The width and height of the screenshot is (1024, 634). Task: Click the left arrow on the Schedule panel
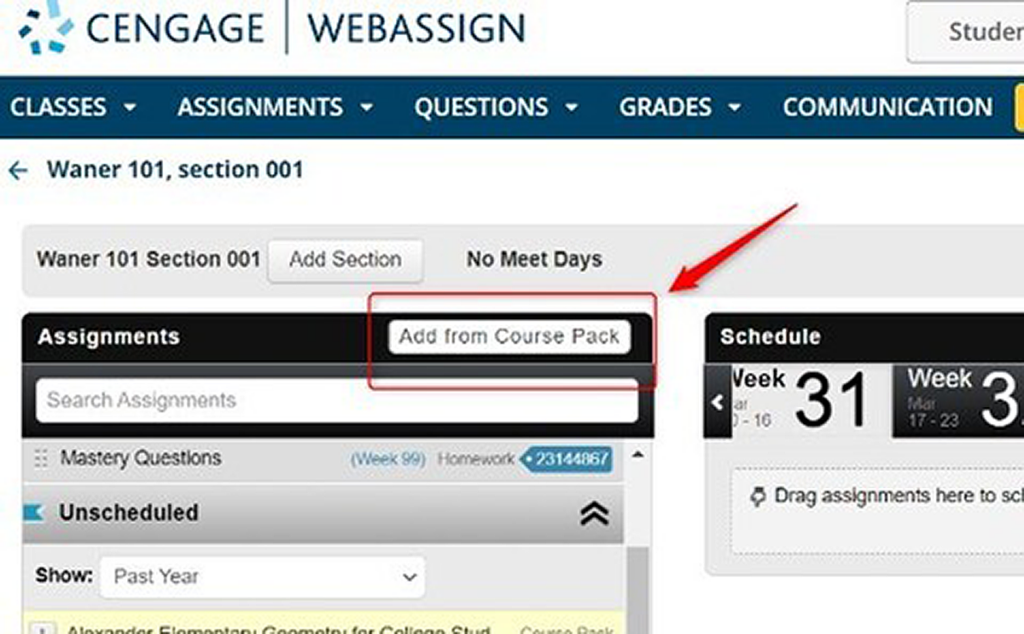(x=716, y=400)
